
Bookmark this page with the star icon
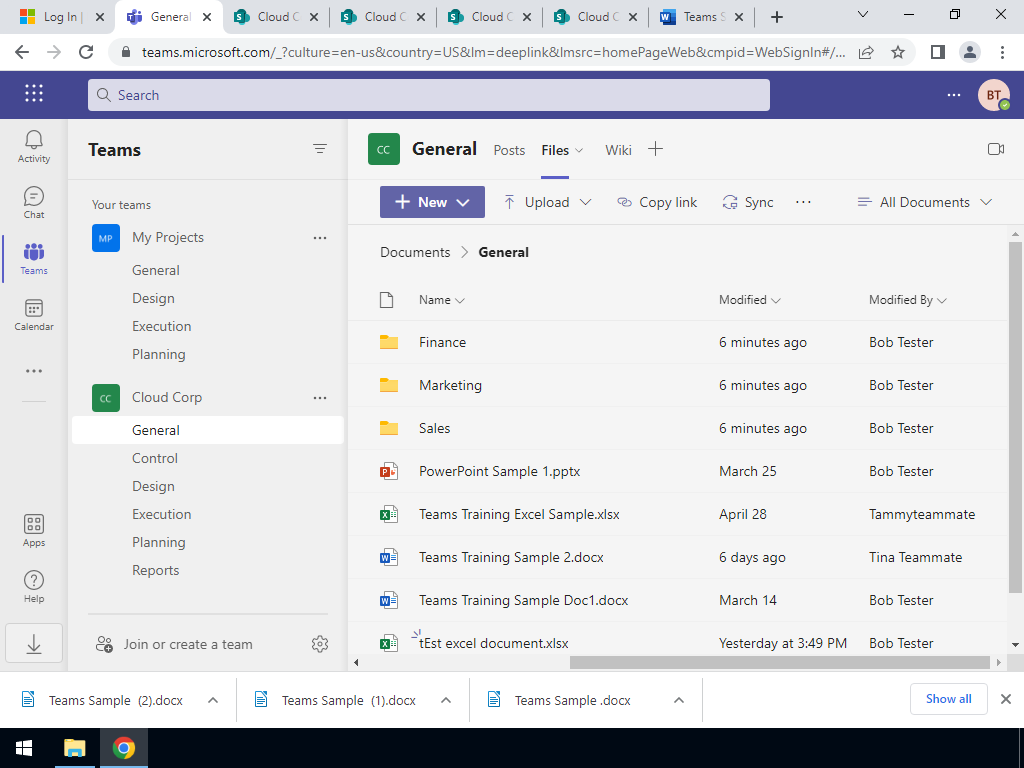pos(898,52)
